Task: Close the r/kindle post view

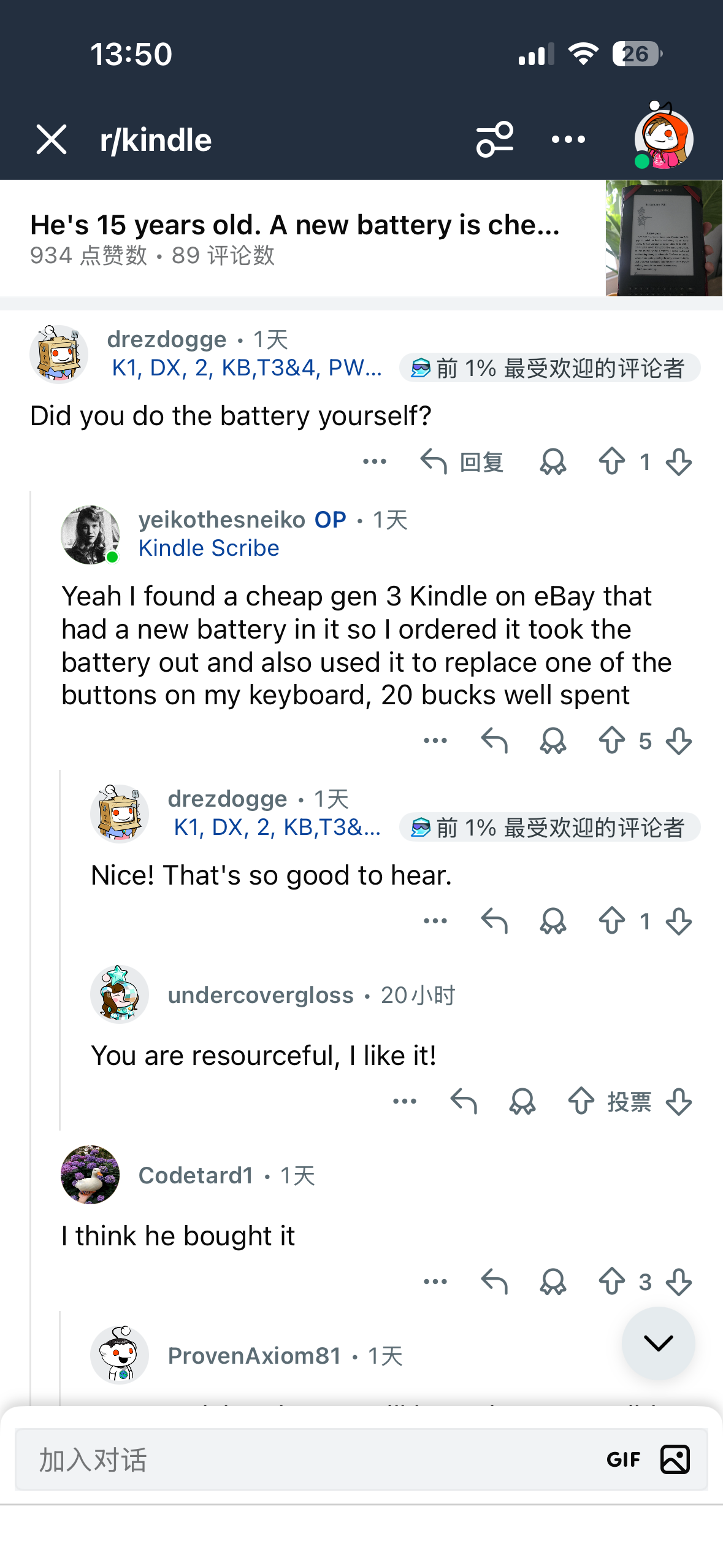Action: (52, 140)
